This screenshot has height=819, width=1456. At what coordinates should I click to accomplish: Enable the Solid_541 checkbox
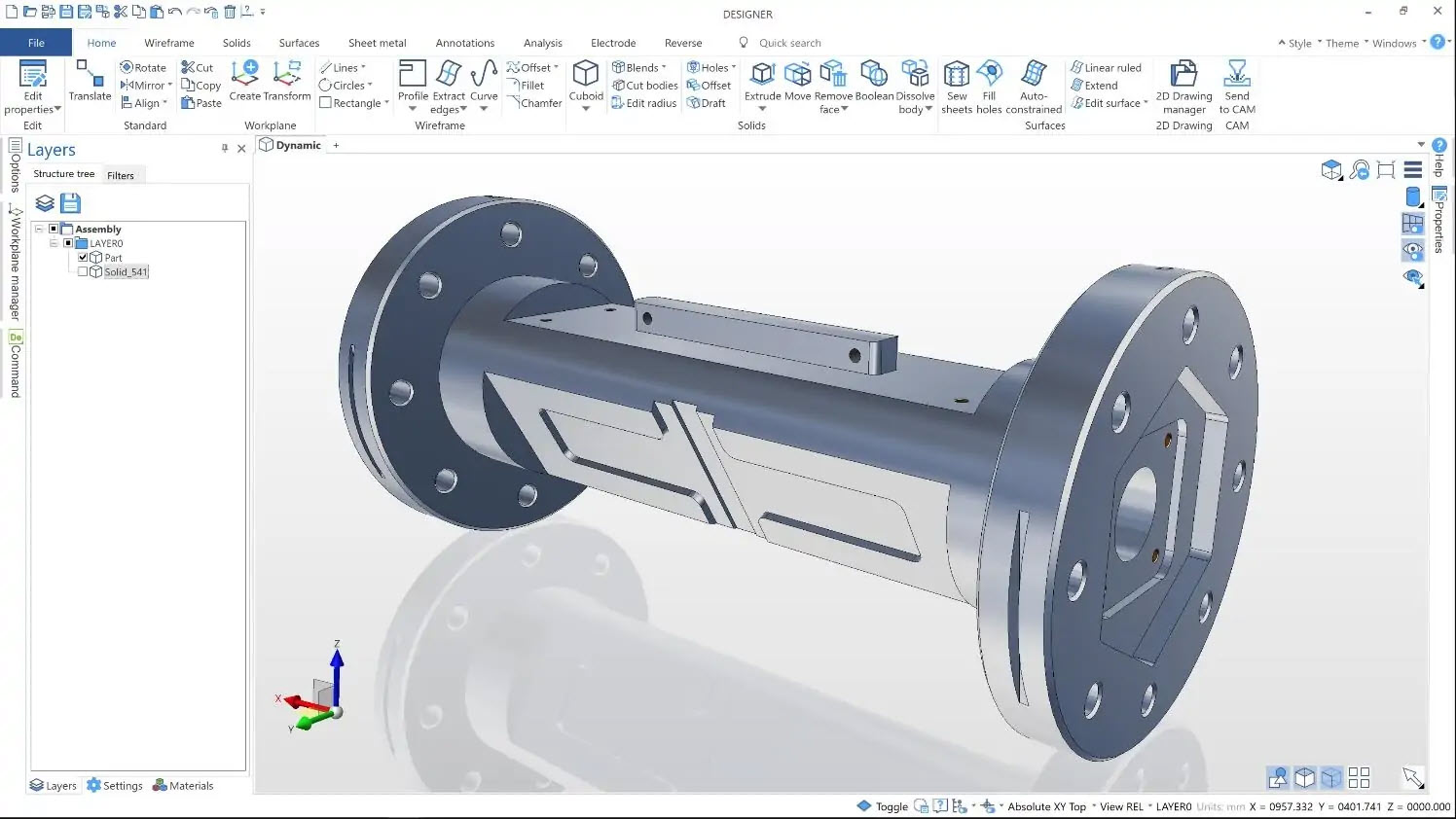[83, 272]
